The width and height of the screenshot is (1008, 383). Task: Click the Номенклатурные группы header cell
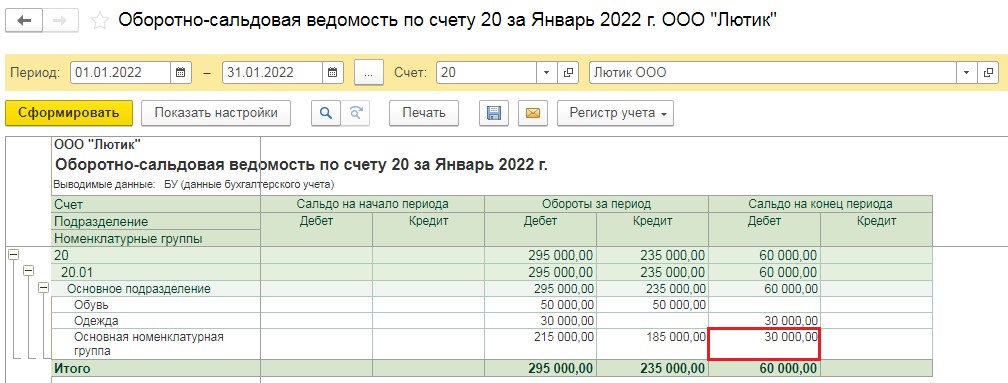[156, 238]
